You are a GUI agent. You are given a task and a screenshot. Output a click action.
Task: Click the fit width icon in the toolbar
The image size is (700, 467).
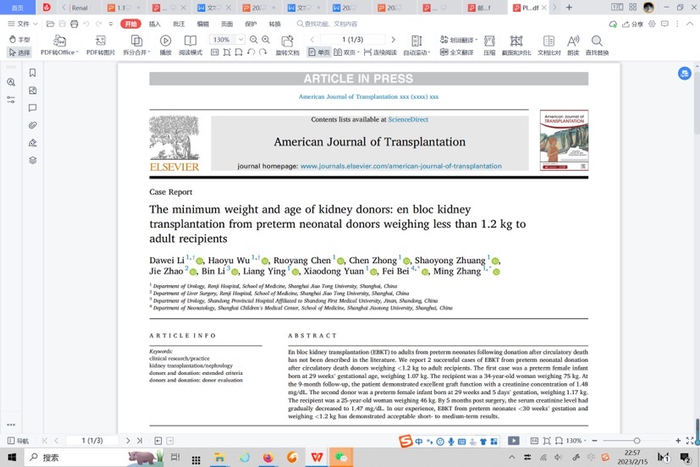(239, 52)
